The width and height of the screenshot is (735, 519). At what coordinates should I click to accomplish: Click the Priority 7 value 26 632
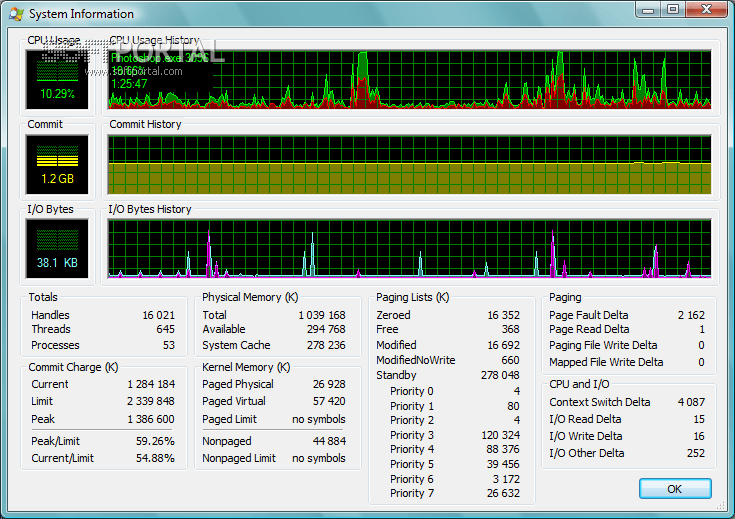[x=503, y=493]
